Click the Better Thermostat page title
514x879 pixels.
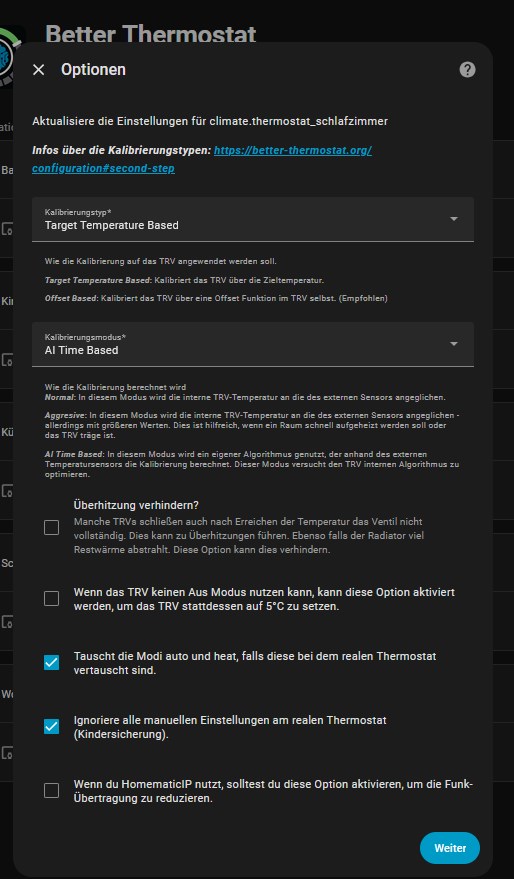(151, 34)
